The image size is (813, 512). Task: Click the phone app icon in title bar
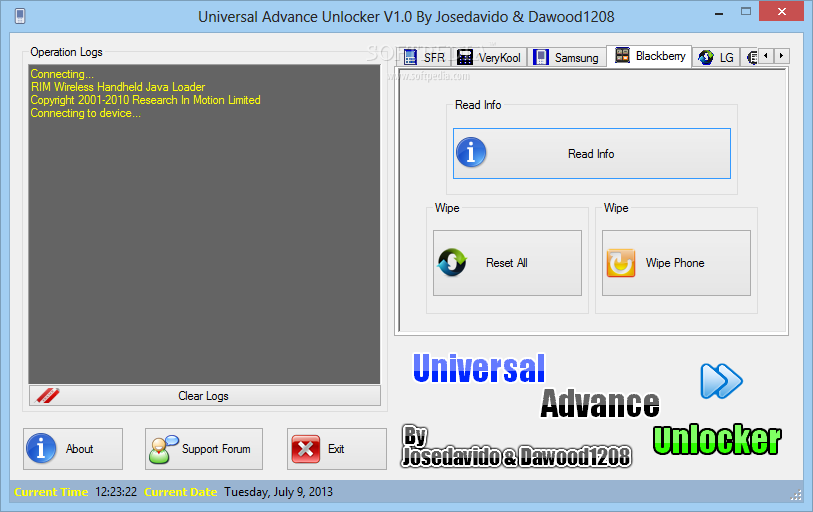pyautogui.click(x=20, y=16)
